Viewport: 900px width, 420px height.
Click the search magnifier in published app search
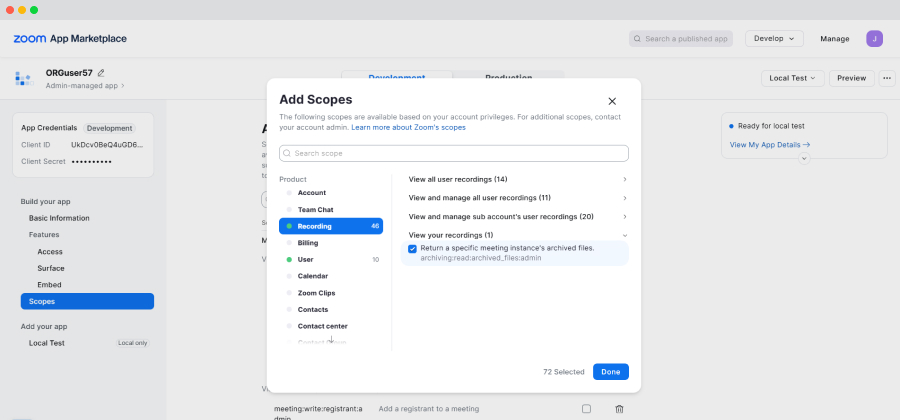(637, 39)
